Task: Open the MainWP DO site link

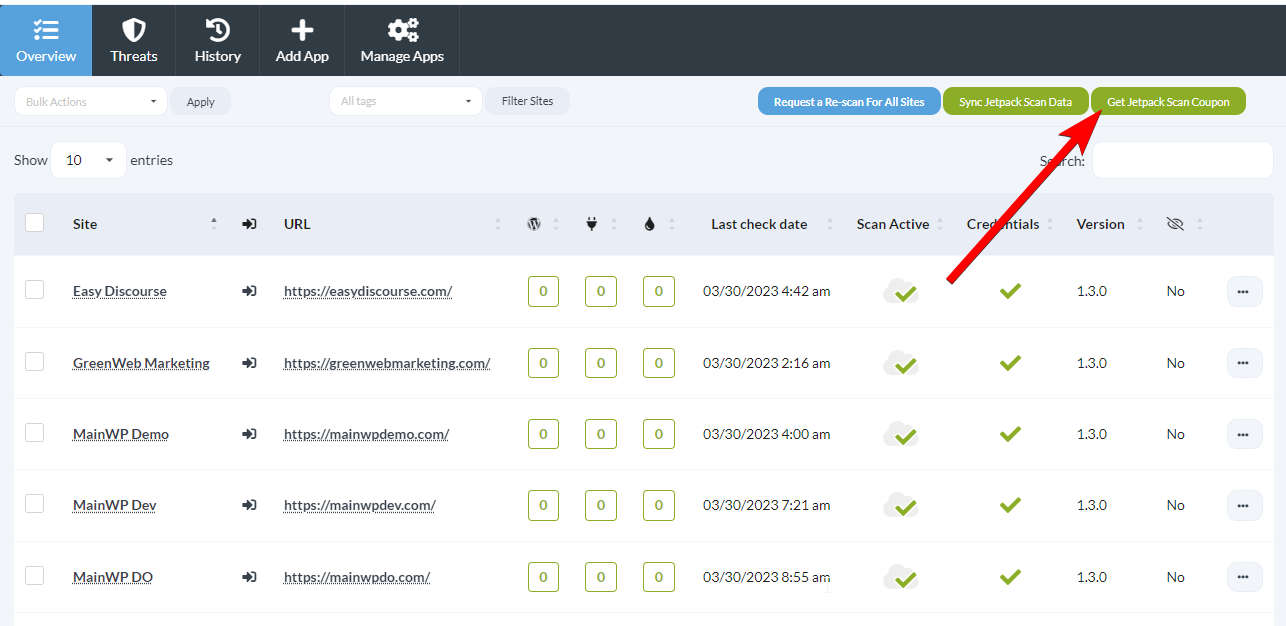Action: [113, 577]
